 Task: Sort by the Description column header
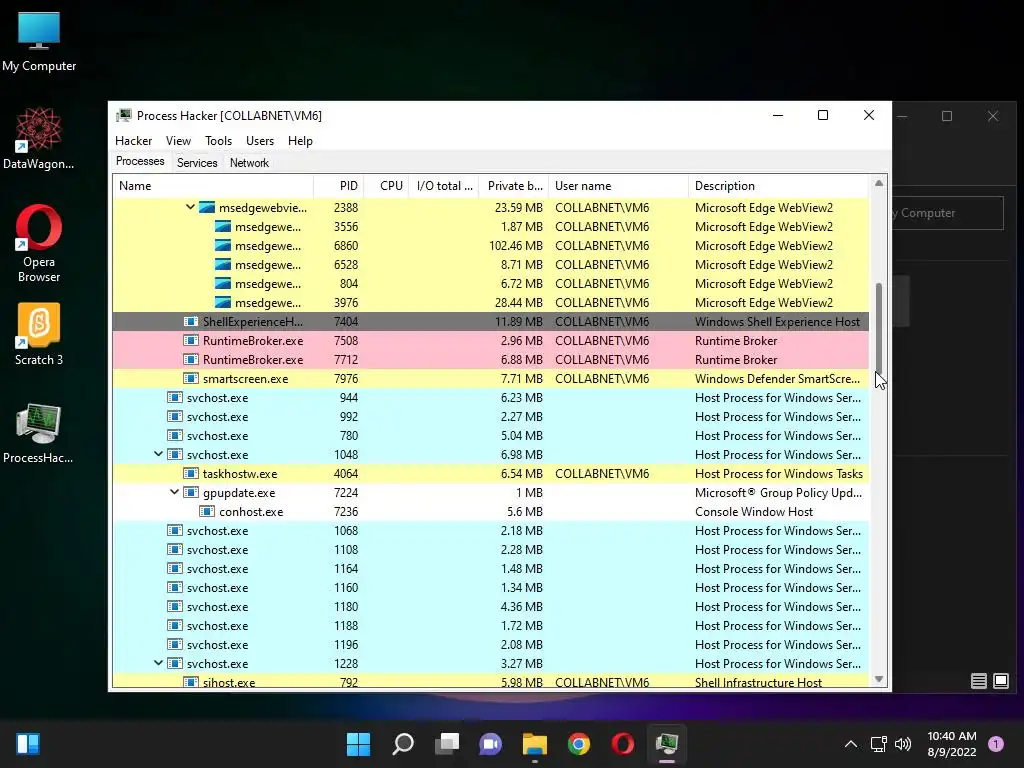(x=778, y=185)
